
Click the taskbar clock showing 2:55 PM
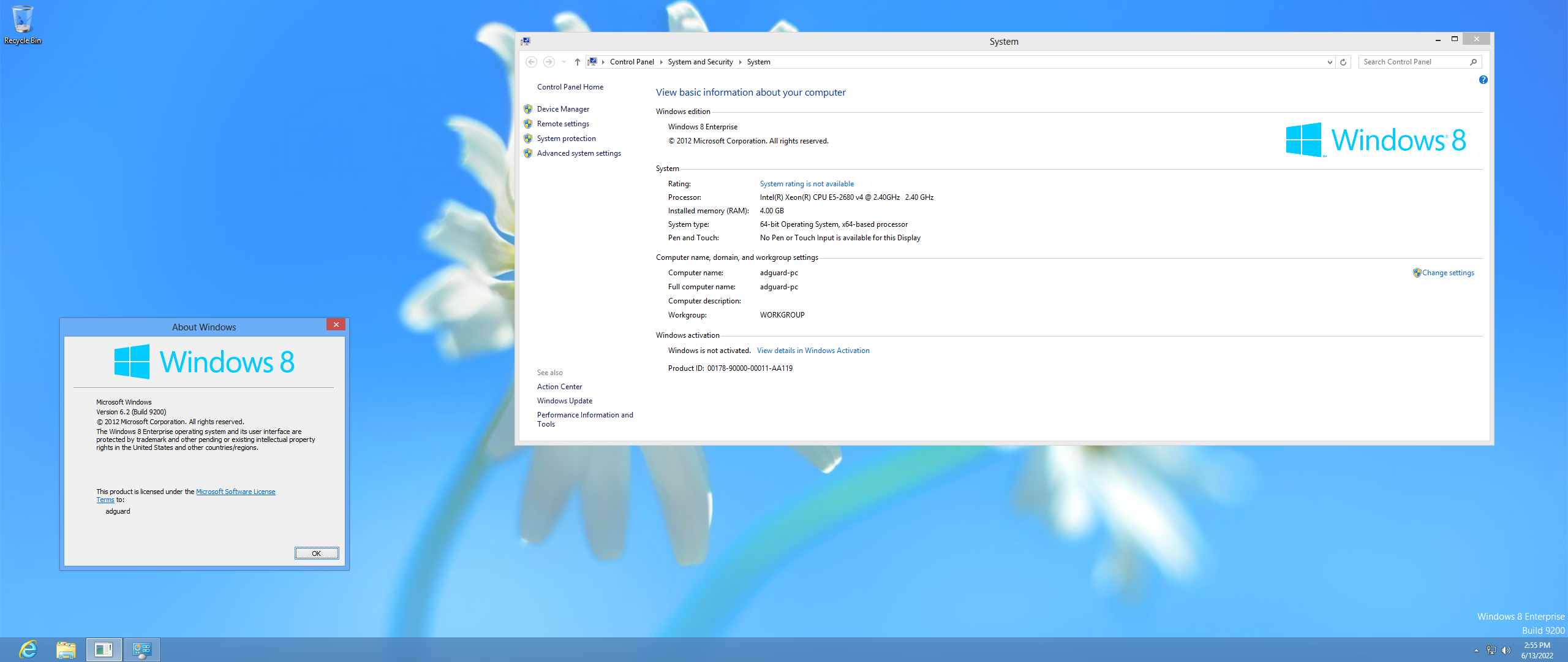point(1537,650)
